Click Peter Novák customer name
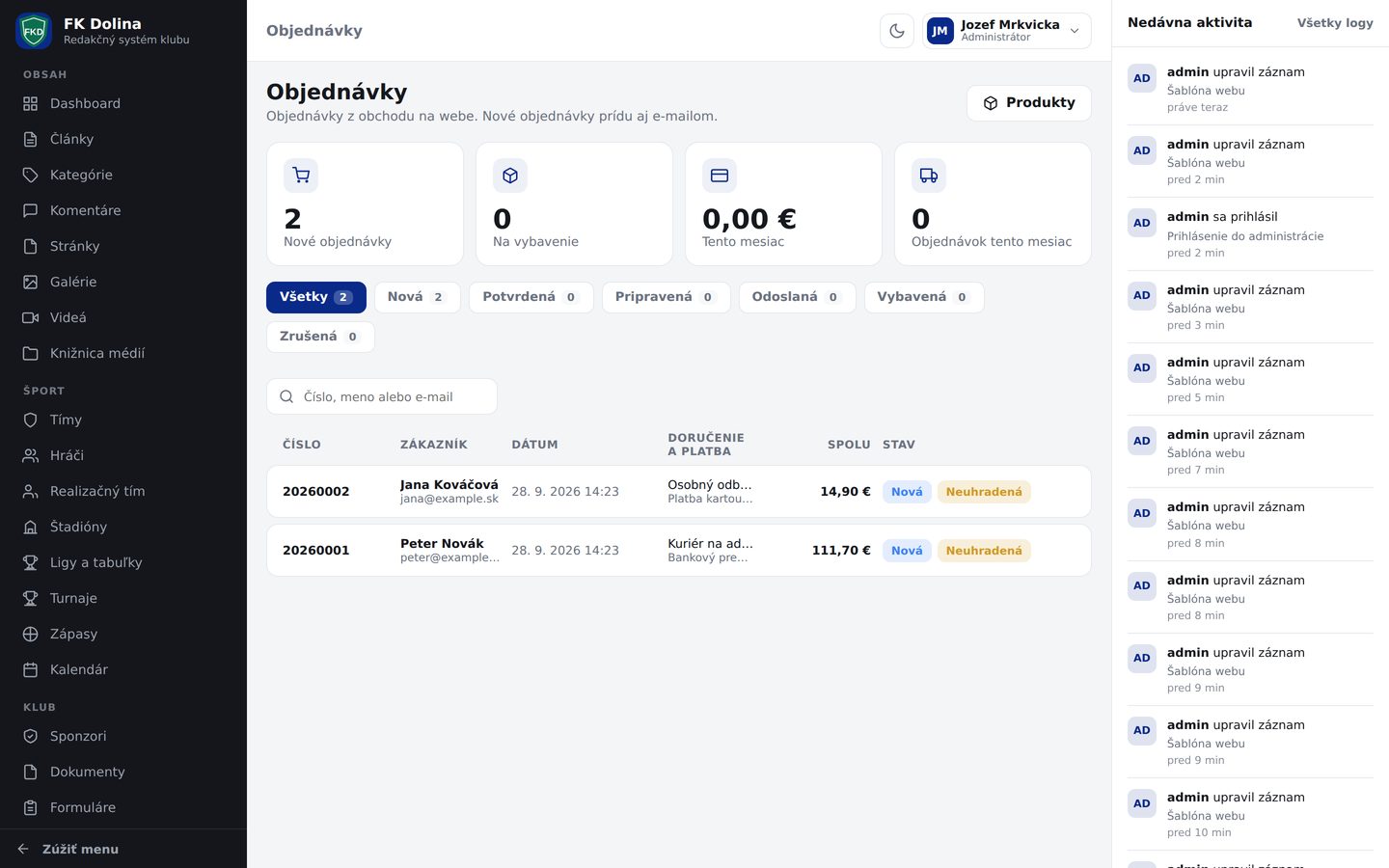Screen dimensions: 1389x868 442,544
